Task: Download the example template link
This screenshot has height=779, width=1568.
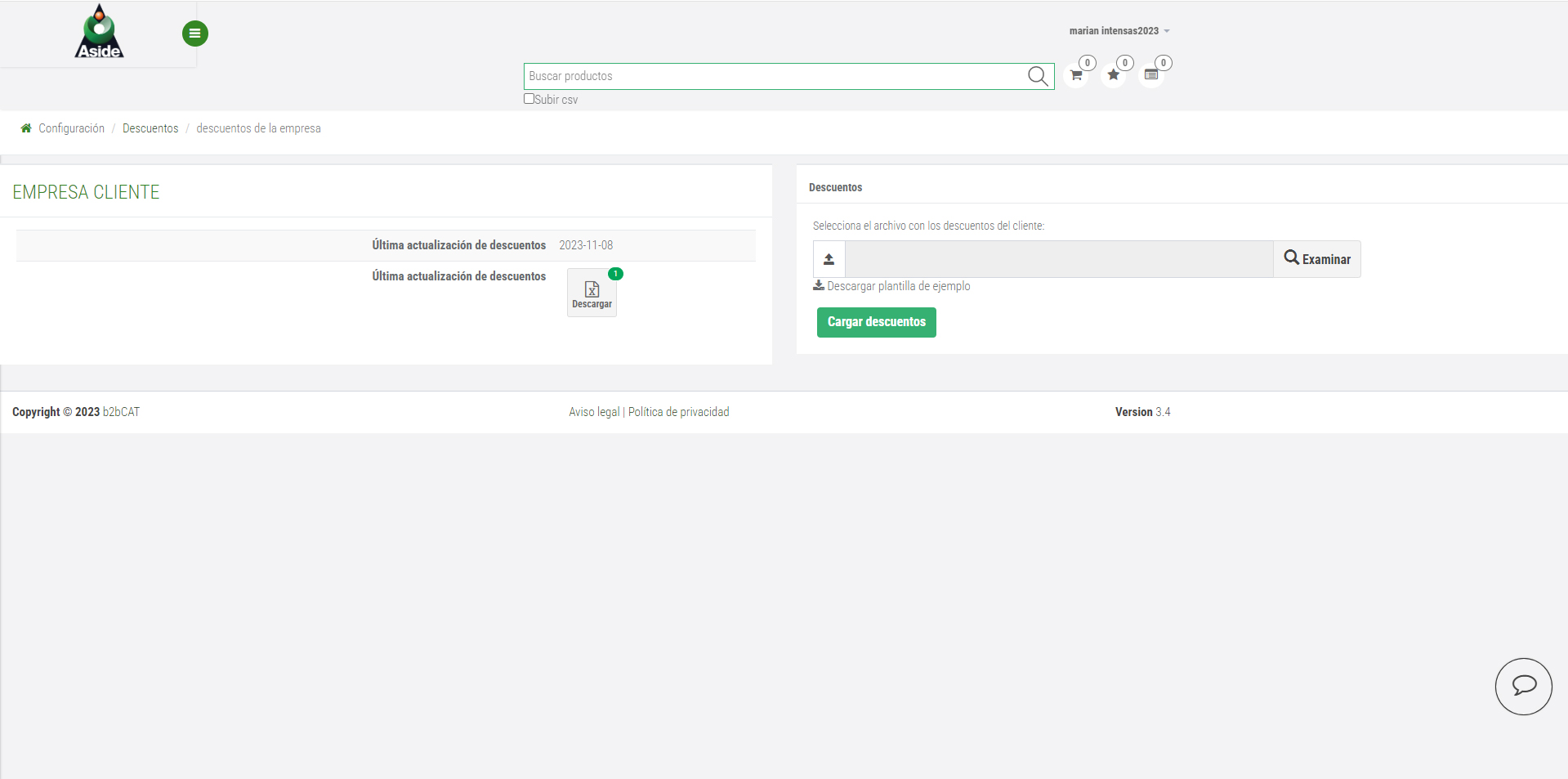Action: pyautogui.click(x=897, y=286)
